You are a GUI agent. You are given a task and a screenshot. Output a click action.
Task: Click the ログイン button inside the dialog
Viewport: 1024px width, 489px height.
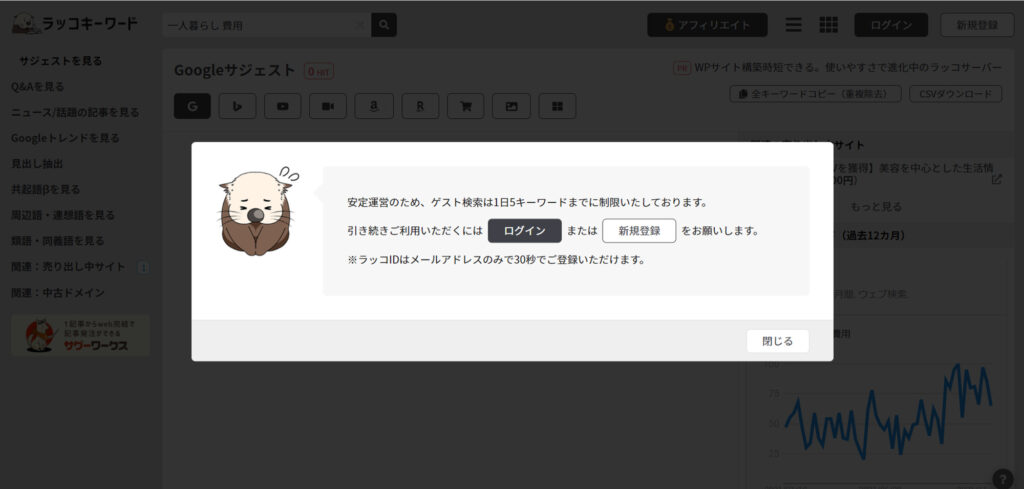(524, 230)
